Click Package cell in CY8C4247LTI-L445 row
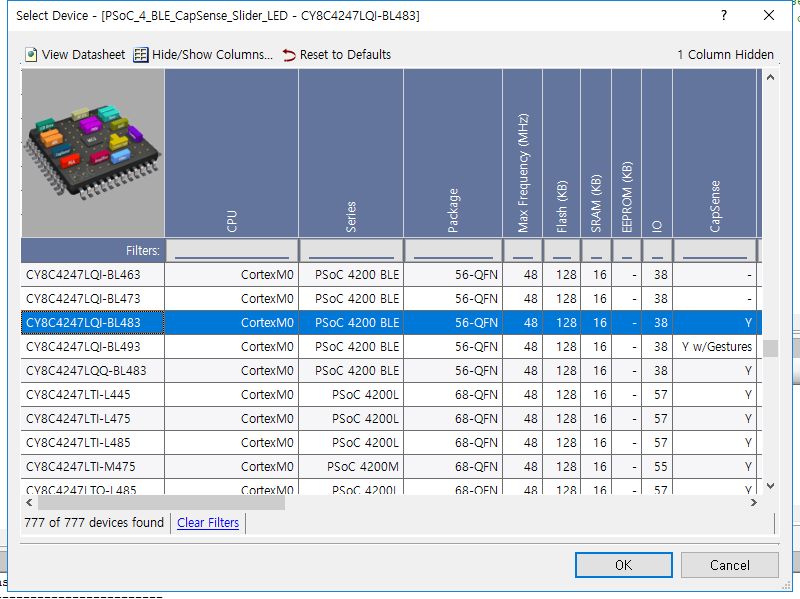The height and width of the screenshot is (599, 800). coord(453,394)
